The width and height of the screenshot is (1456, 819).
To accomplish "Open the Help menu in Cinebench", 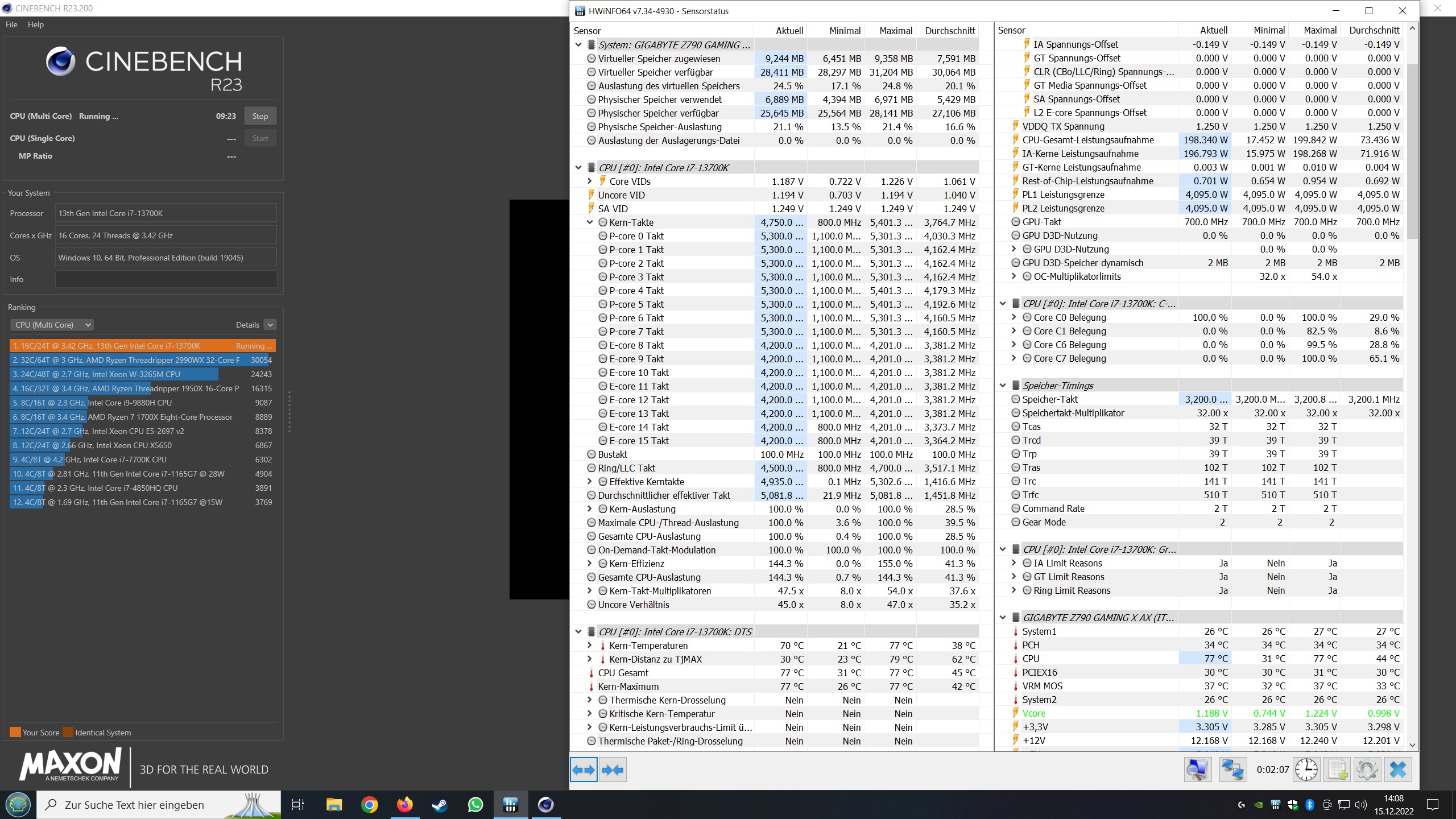I will click(x=35, y=24).
